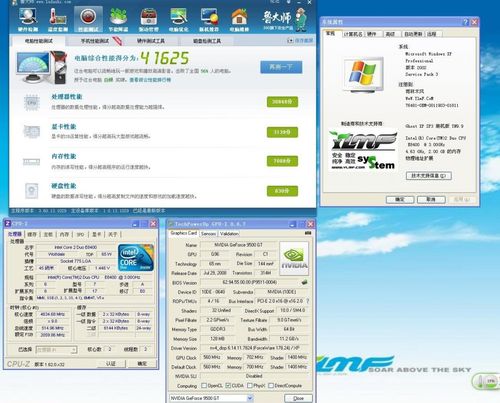Click the desktop tray widget at bottom right
Screen dimensions: 500x403
point(487,381)
